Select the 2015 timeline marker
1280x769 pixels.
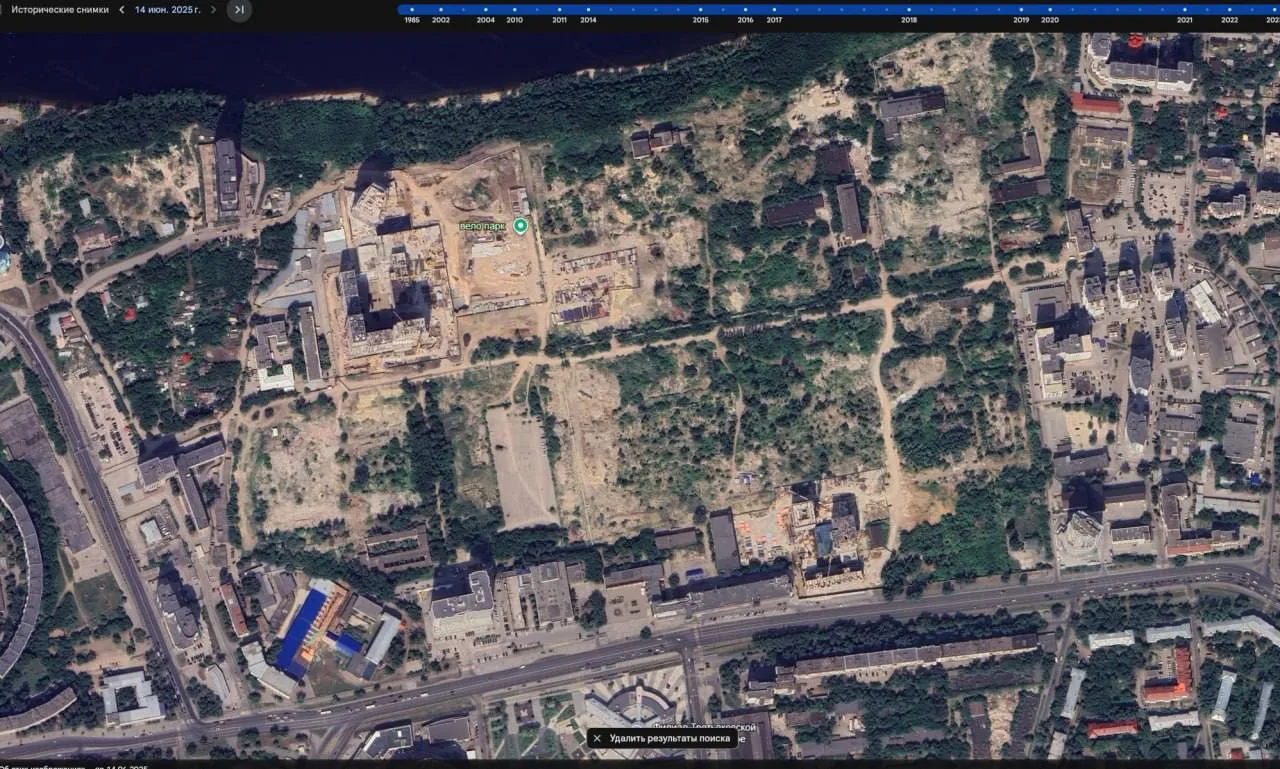(701, 10)
